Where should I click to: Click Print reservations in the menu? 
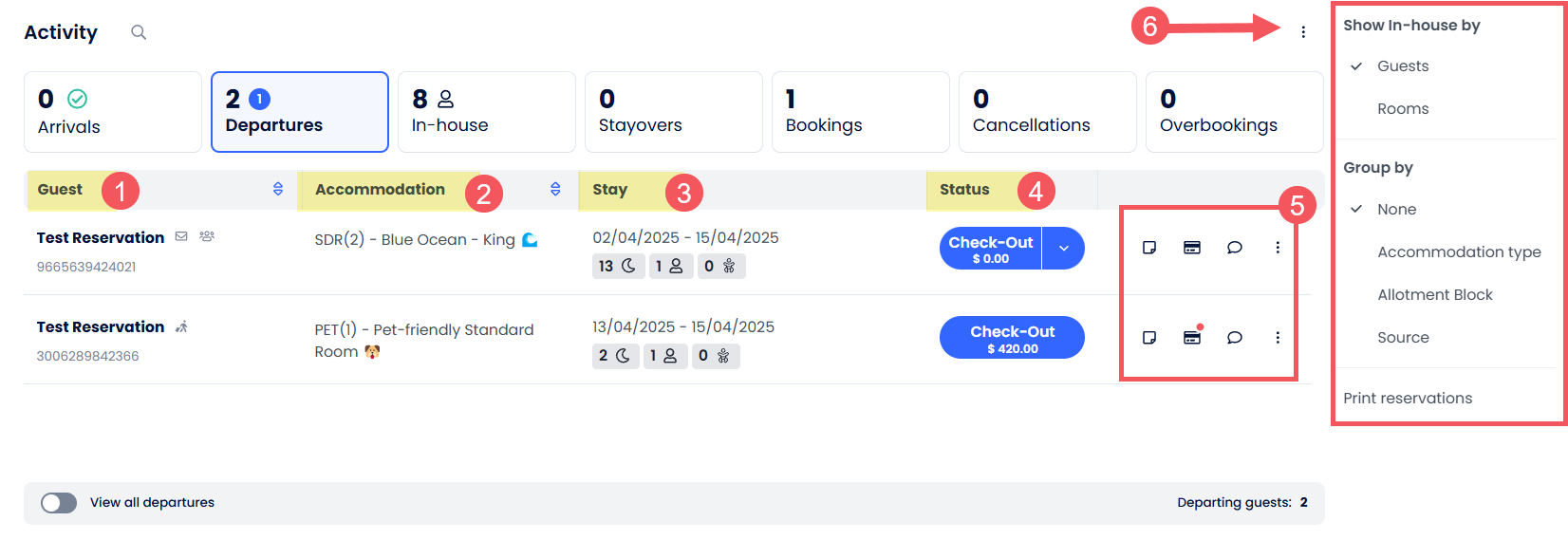[x=1408, y=399]
